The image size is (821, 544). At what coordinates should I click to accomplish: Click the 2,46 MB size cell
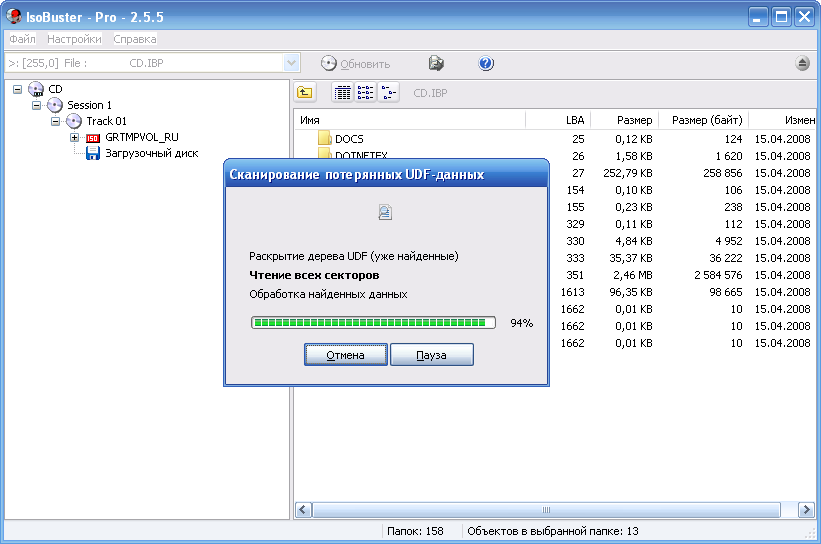pos(633,275)
